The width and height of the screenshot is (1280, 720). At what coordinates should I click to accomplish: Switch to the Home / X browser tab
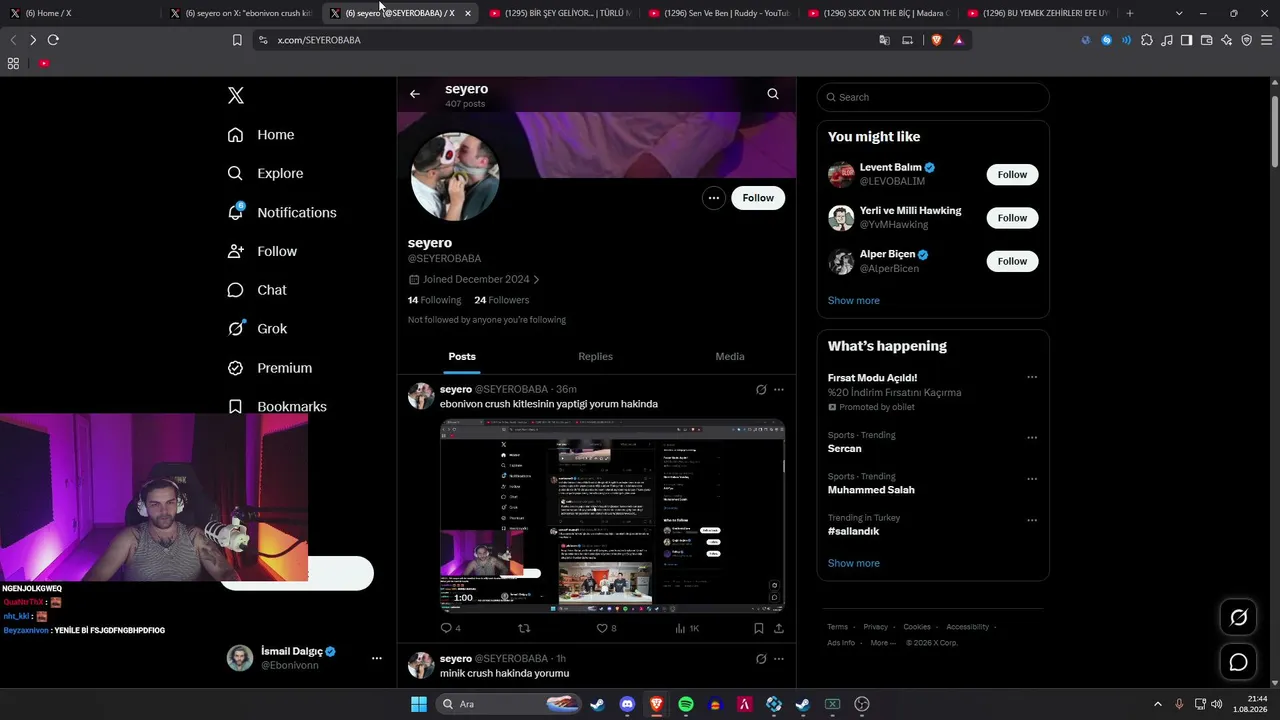[x=78, y=13]
